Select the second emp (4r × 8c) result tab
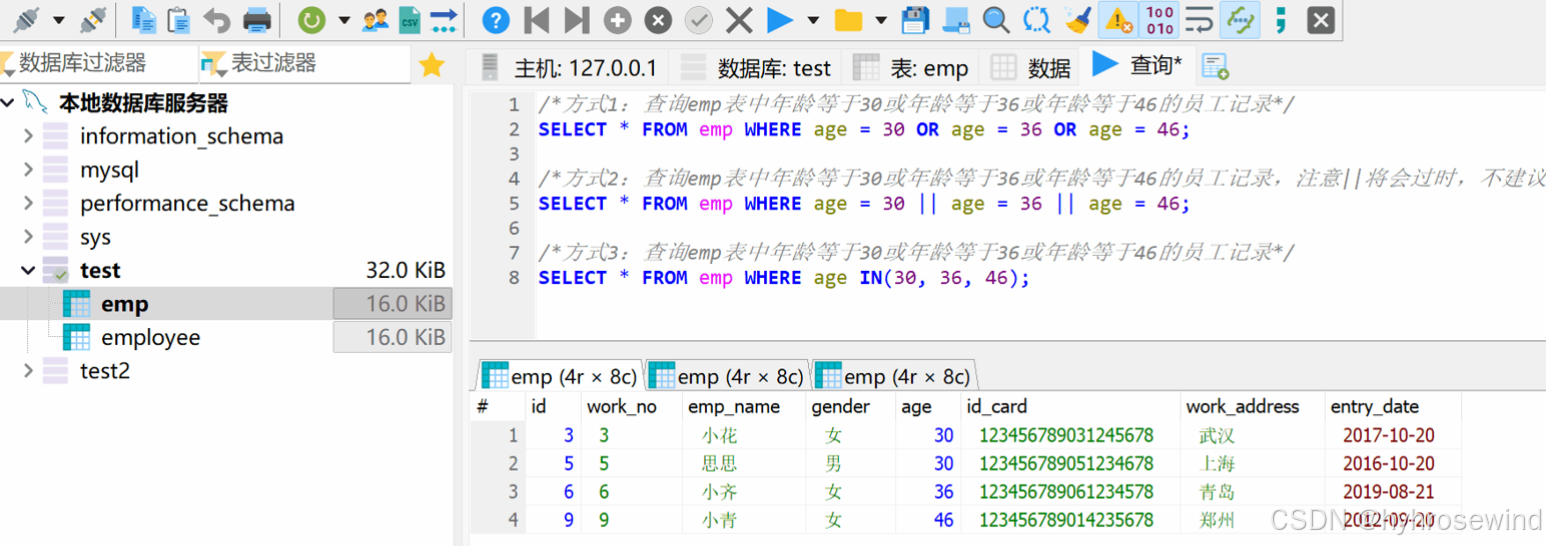Image resolution: width=1546 pixels, height=546 pixels. 725,376
